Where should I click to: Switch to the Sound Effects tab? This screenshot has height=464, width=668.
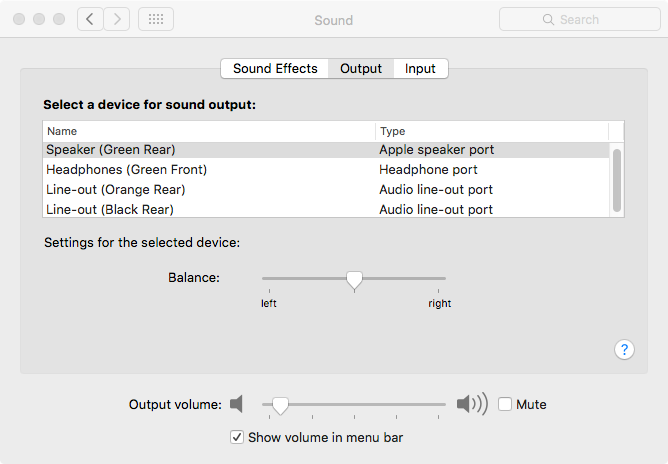(x=275, y=68)
